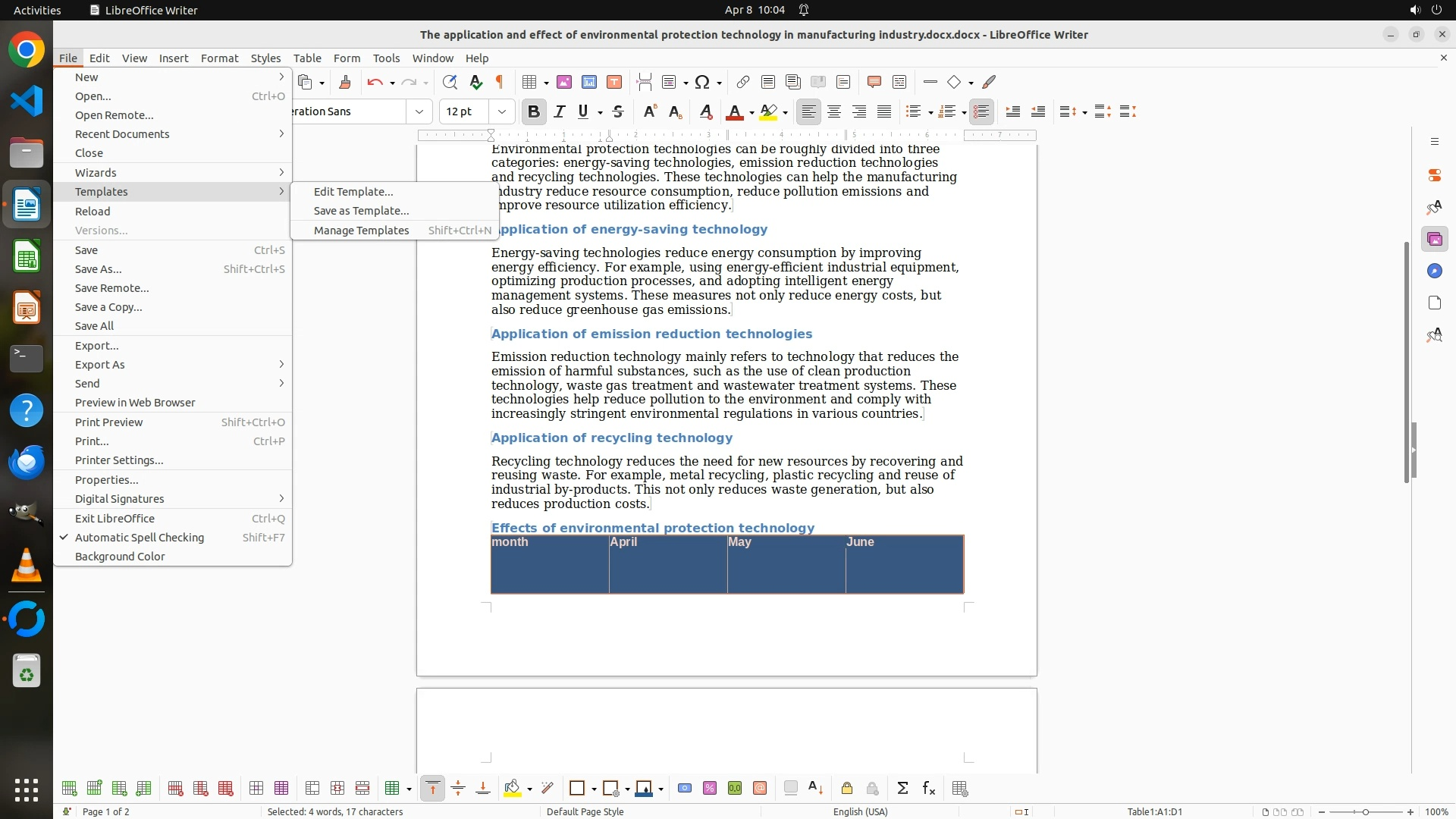Click the Strikethrough formatting icon
This screenshot has width=1456, height=819.
618,111
